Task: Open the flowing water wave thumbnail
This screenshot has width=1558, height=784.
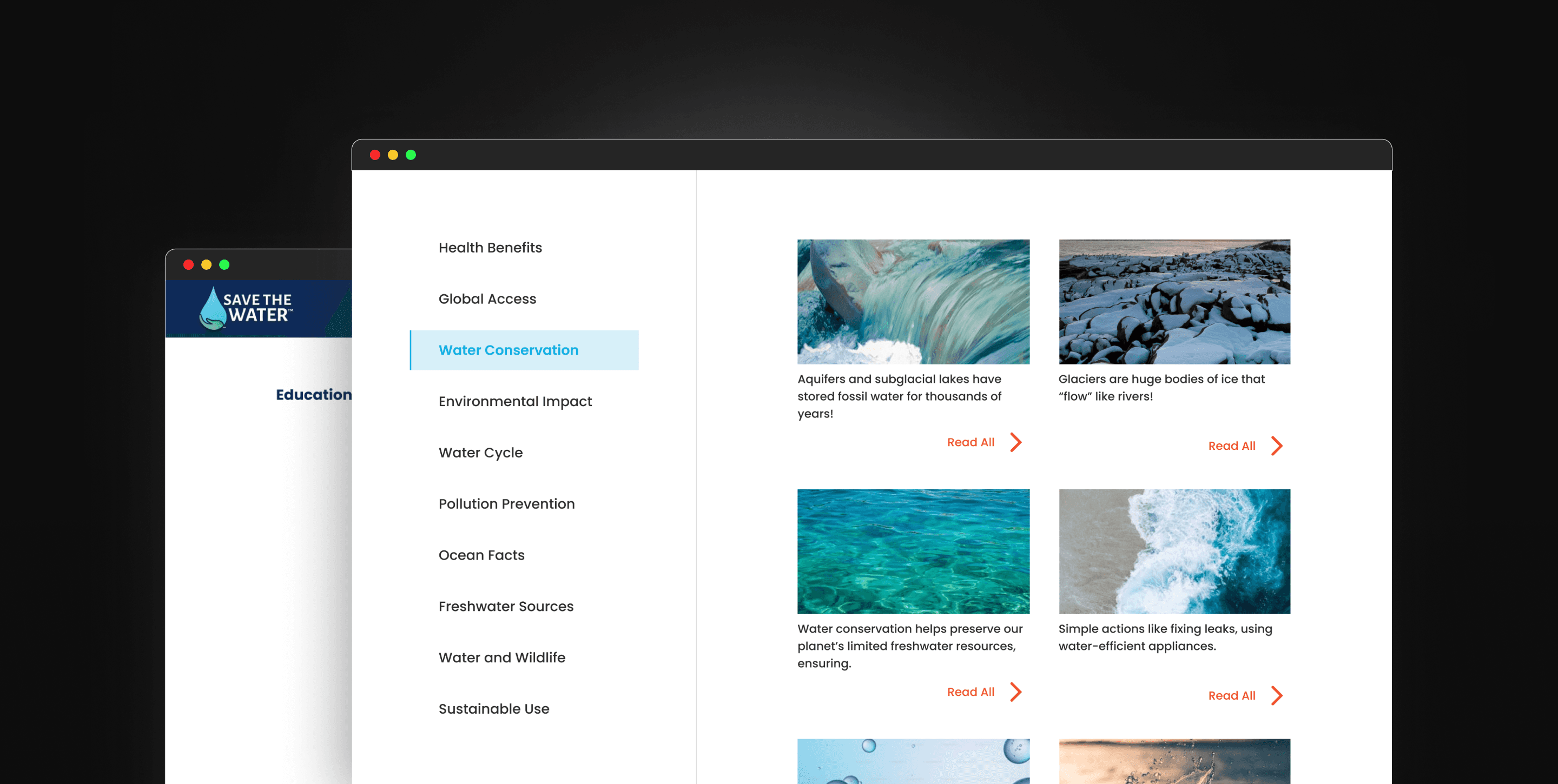Action: click(x=913, y=302)
